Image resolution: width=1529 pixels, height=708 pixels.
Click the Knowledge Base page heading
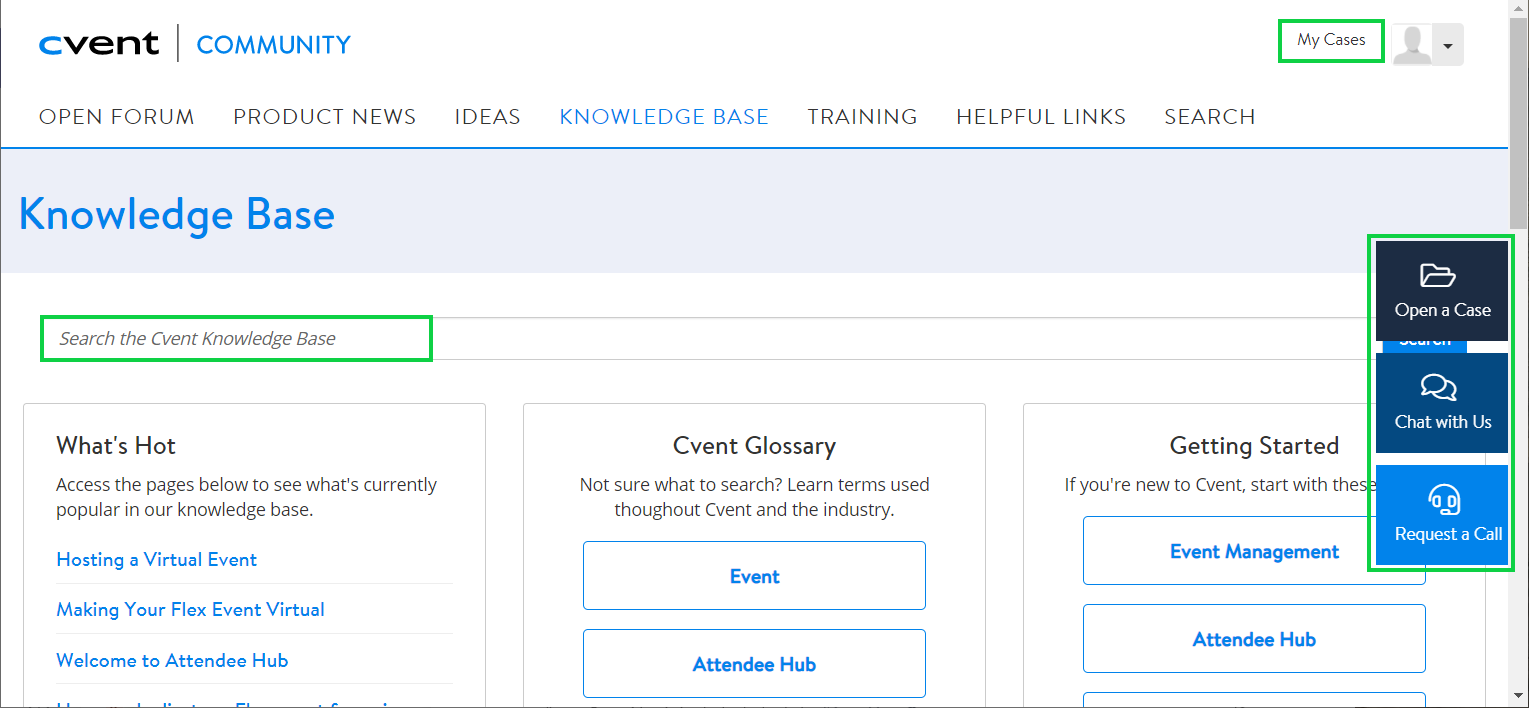pyautogui.click(x=177, y=214)
